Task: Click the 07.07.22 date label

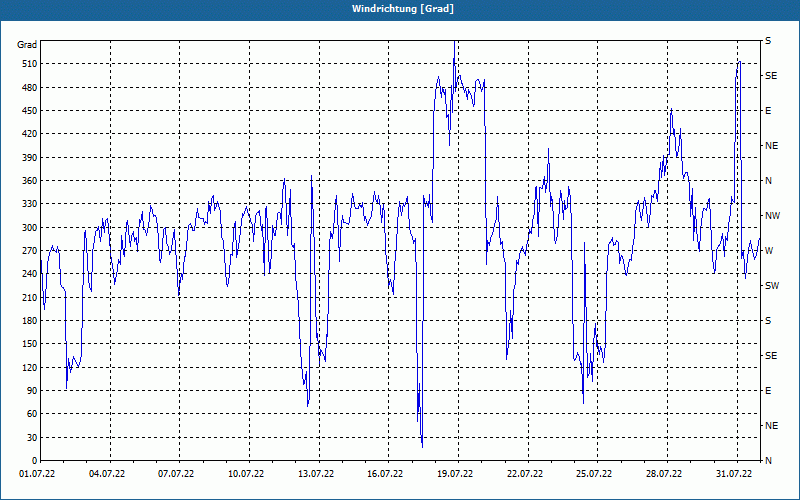Action: (176, 474)
